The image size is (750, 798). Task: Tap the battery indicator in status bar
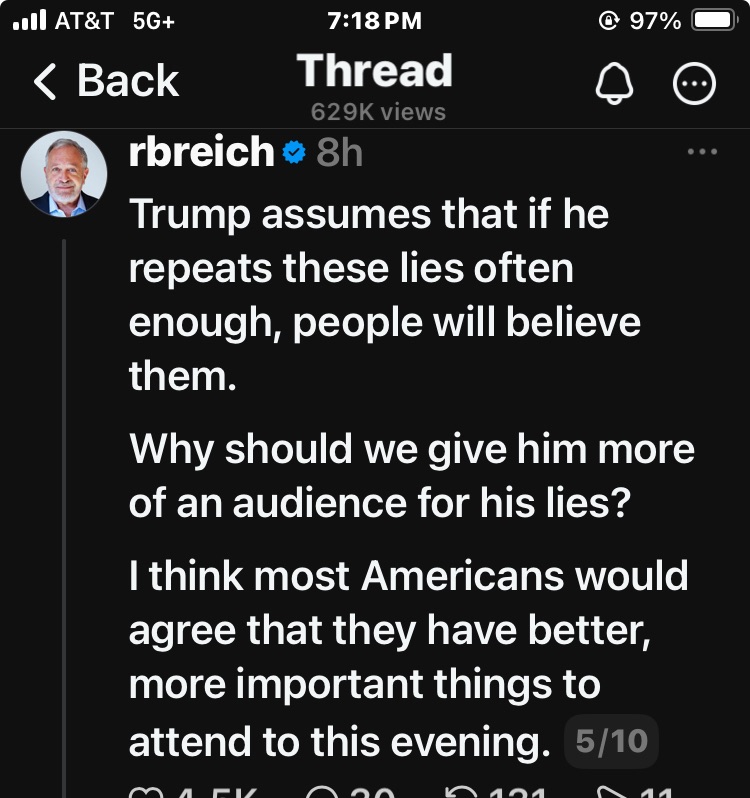pyautogui.click(x=714, y=21)
